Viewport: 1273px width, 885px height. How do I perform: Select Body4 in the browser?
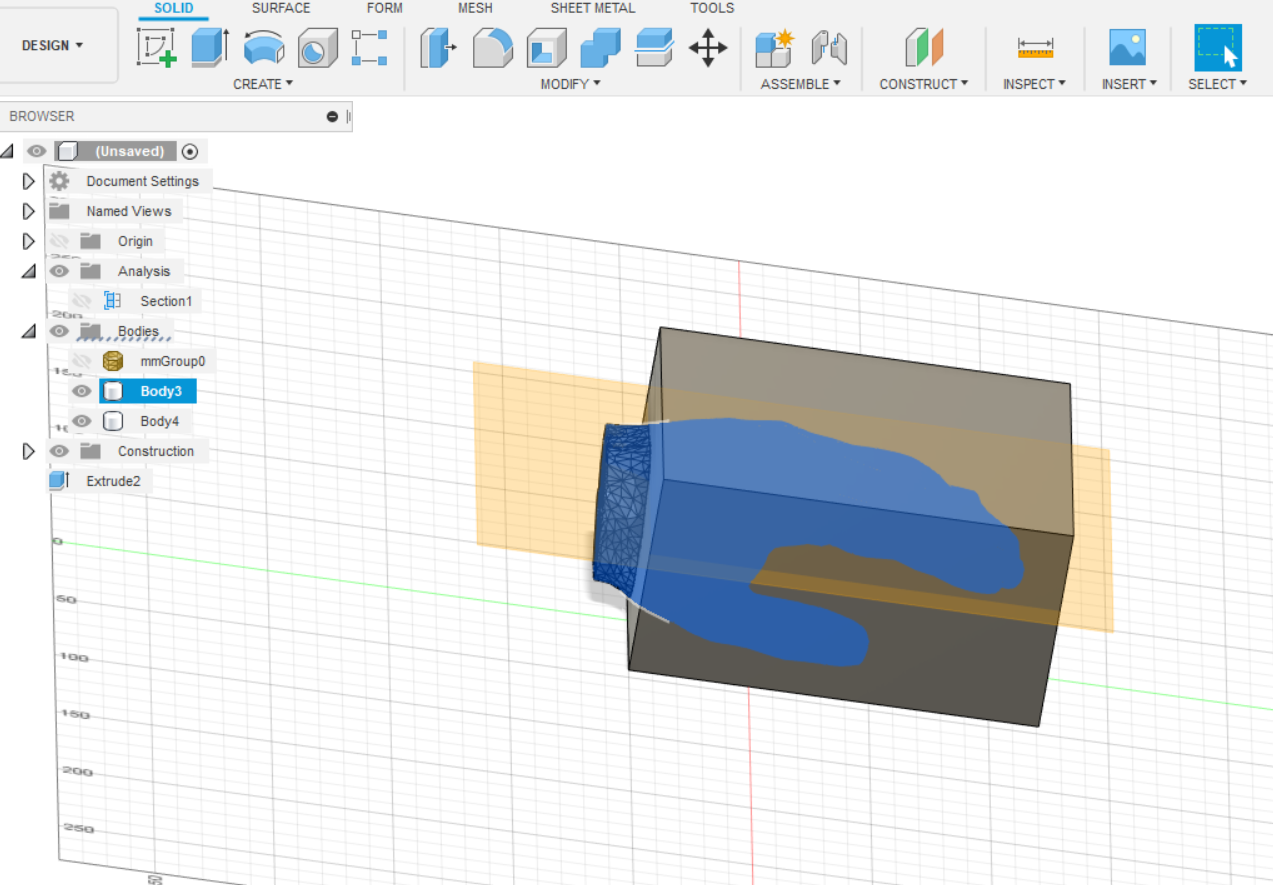click(x=159, y=421)
